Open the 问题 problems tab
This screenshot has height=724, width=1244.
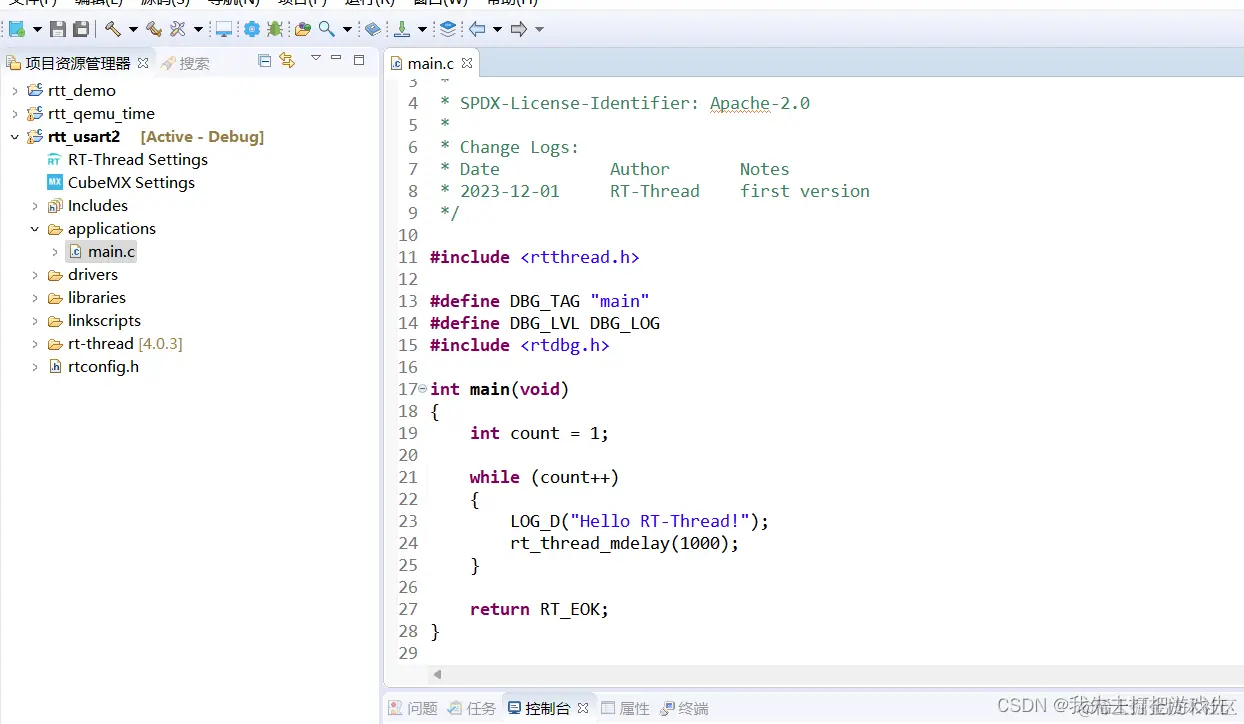click(x=413, y=708)
